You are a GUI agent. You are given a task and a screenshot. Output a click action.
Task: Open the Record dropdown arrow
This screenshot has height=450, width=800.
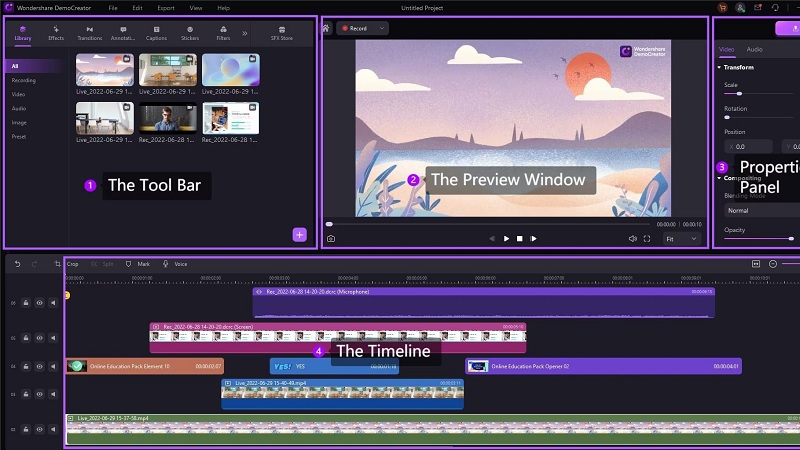382,29
